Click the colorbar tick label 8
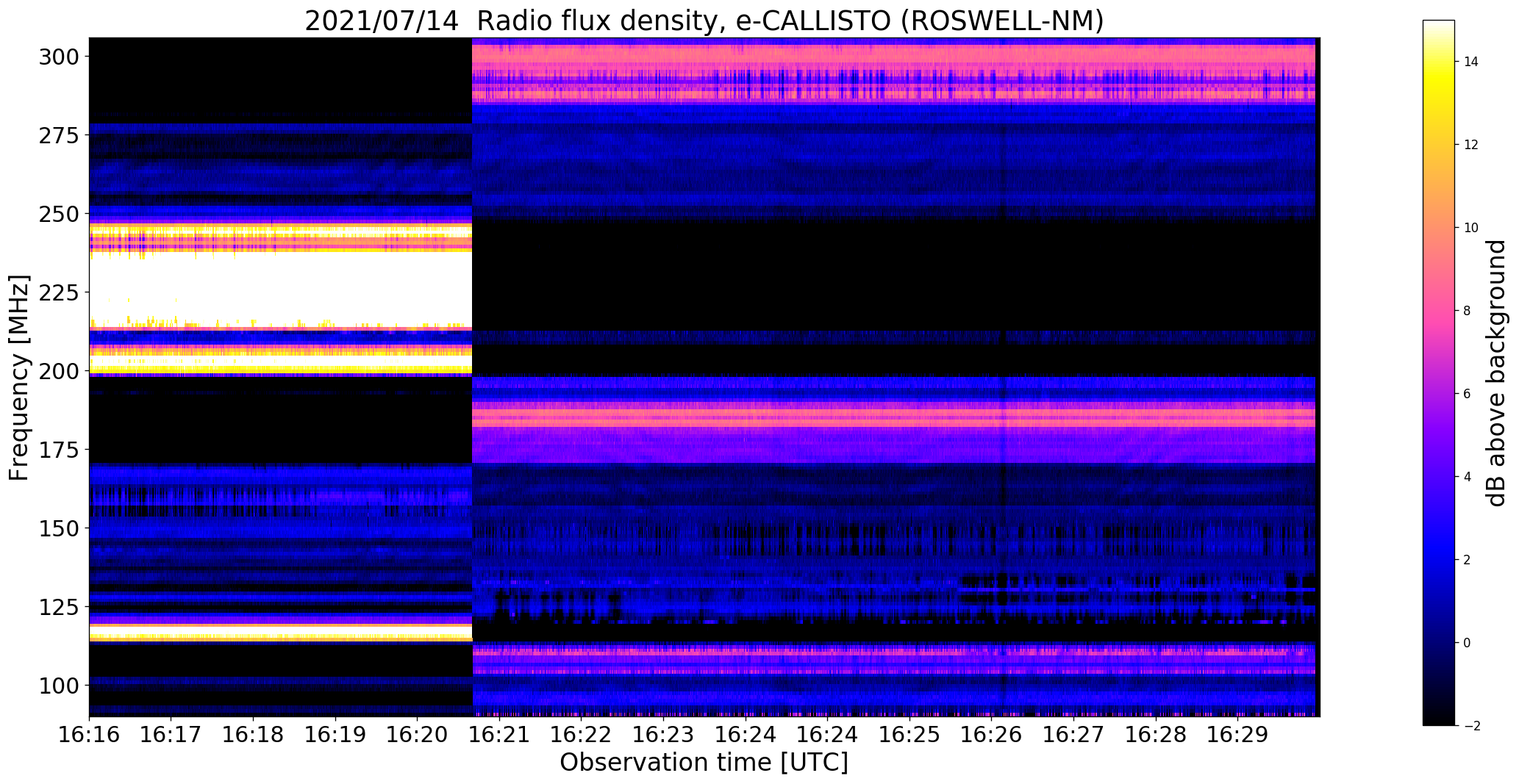This screenshot has height=784, width=1519. tap(1467, 311)
